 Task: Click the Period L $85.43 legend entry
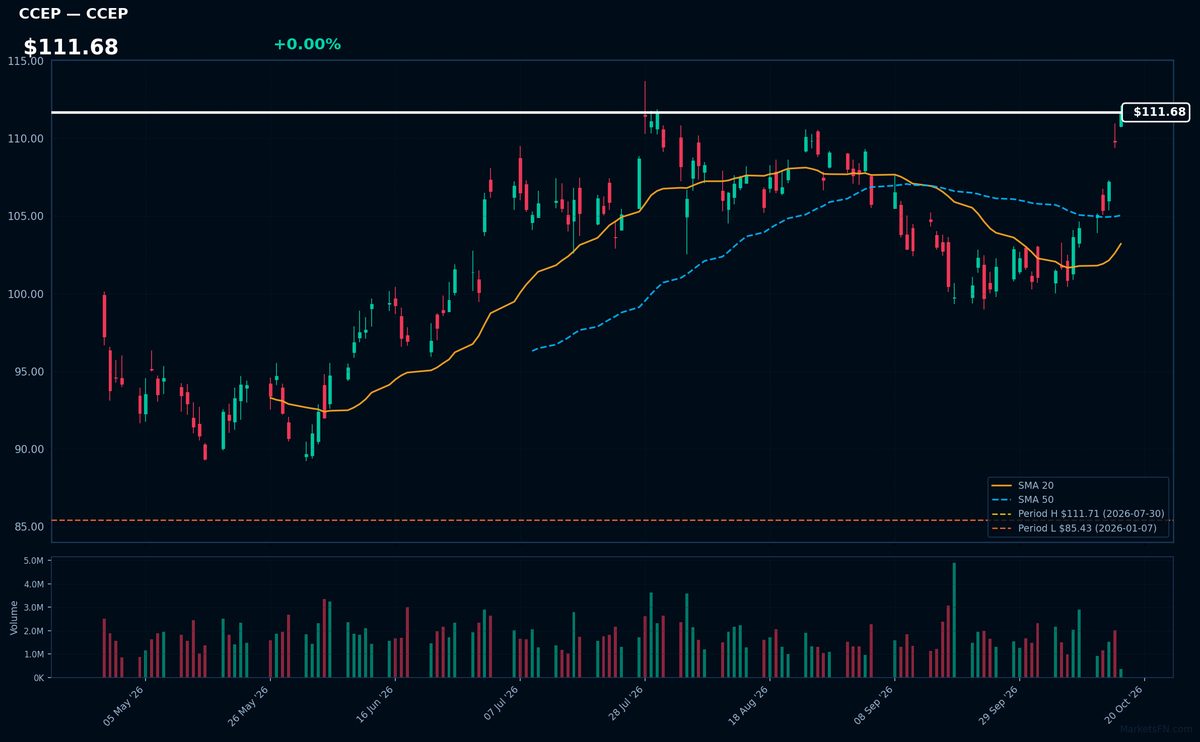(1076, 527)
